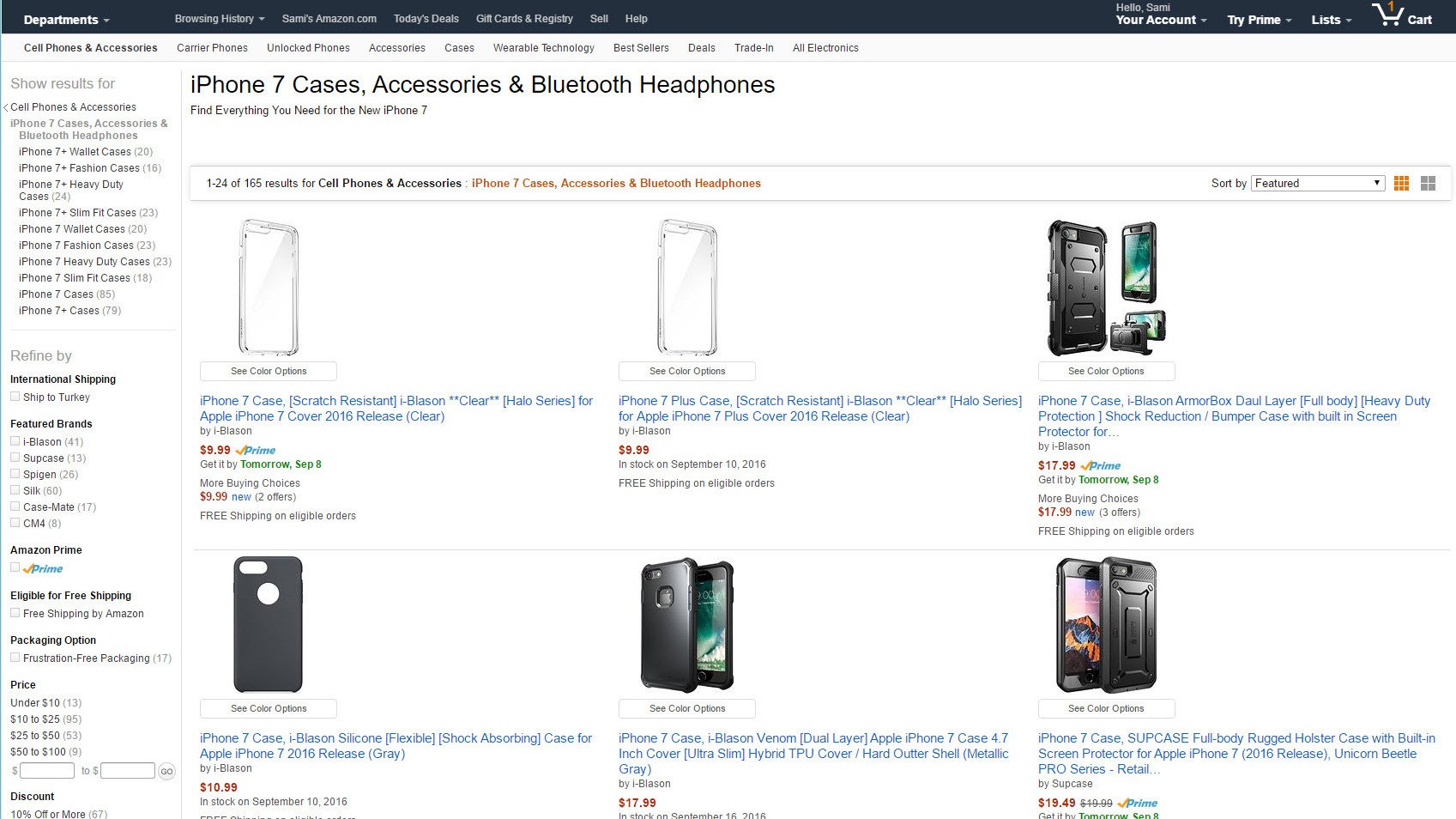Enable the Ship to Turkey checkbox
This screenshot has width=1456, height=819.
[x=15, y=396]
